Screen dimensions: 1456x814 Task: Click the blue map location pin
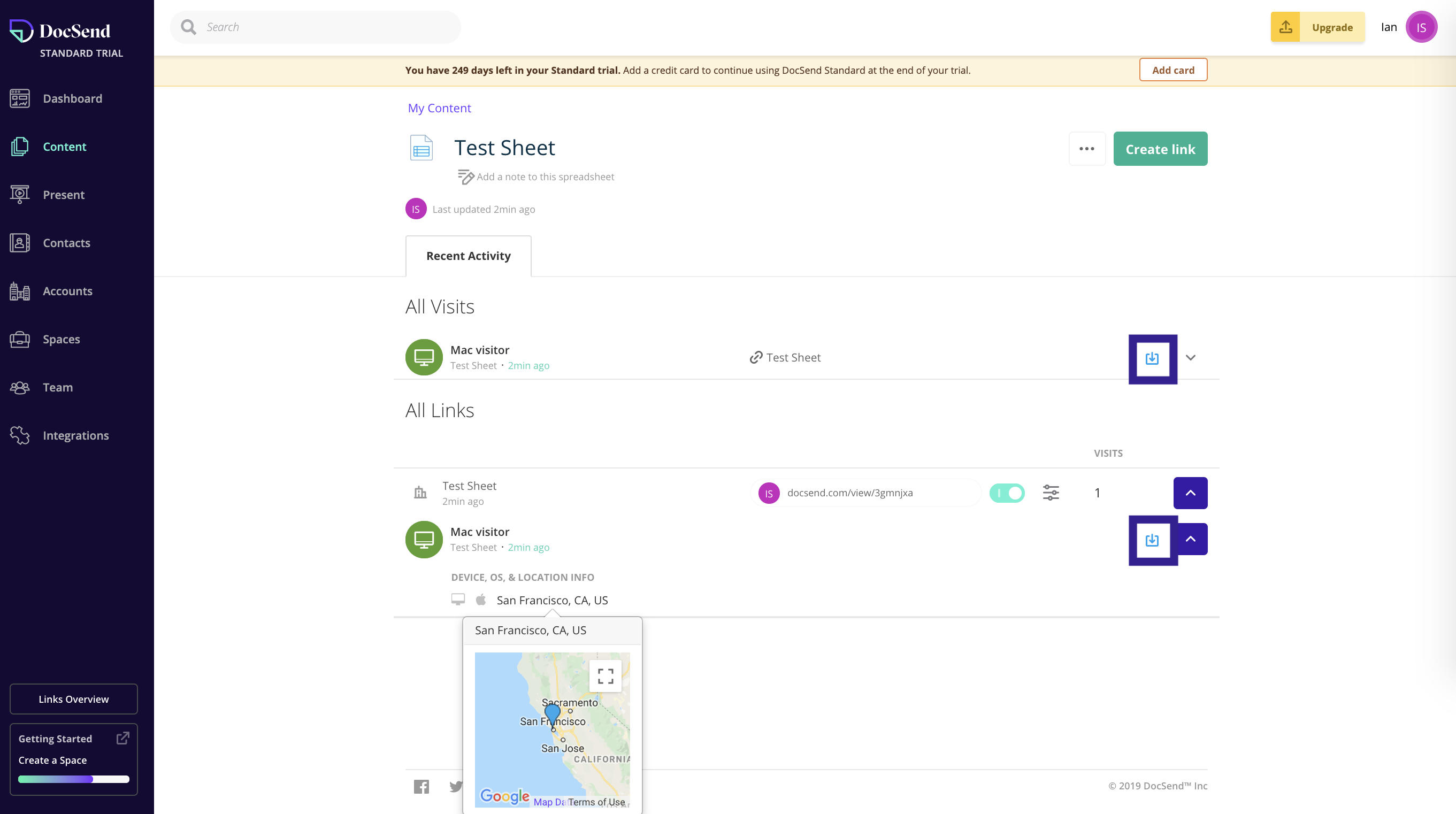(x=552, y=716)
